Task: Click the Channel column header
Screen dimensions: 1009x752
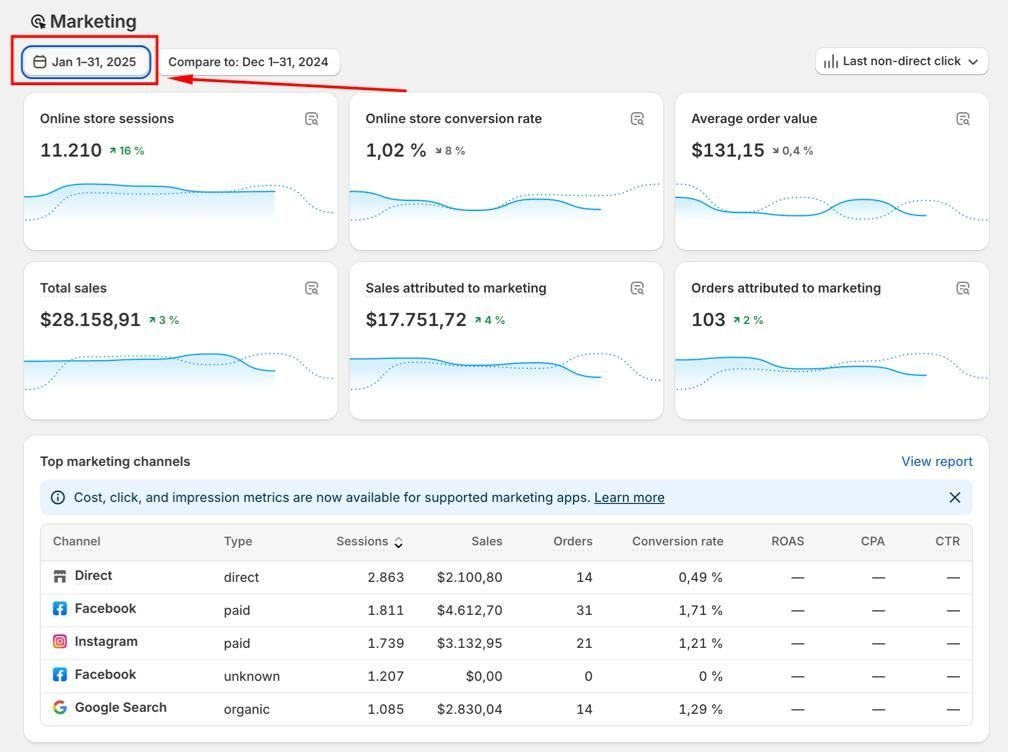Action: click(77, 541)
